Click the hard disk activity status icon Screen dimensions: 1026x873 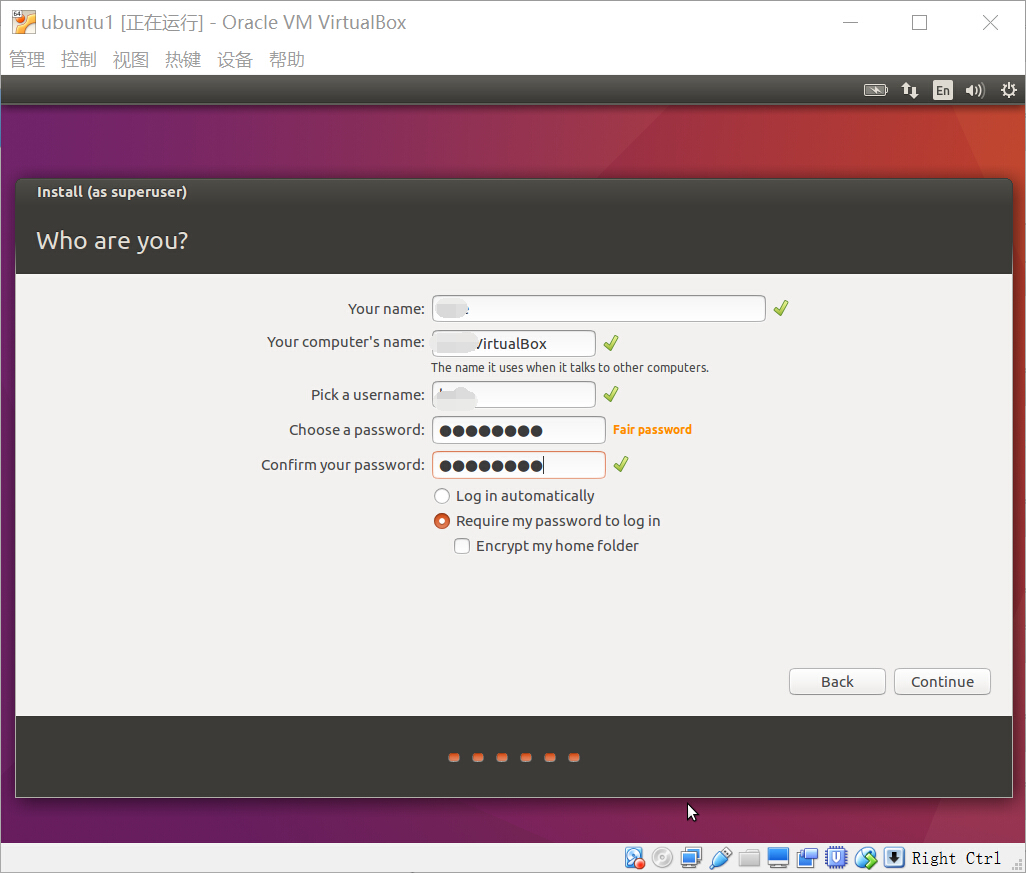tap(634, 857)
